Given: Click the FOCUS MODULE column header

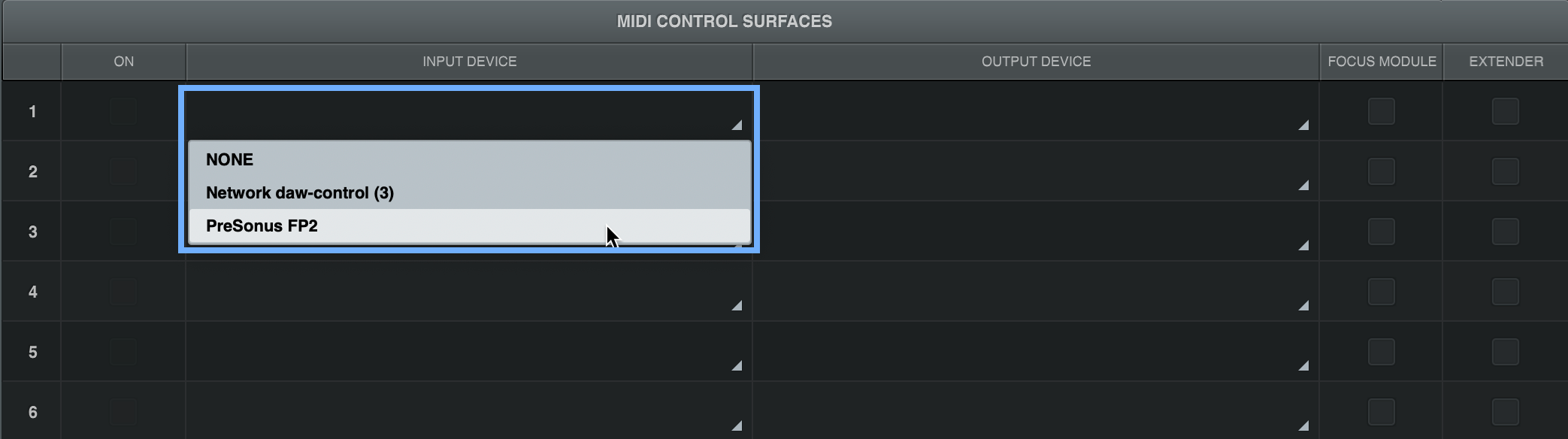Looking at the screenshot, I should pyautogui.click(x=1381, y=61).
